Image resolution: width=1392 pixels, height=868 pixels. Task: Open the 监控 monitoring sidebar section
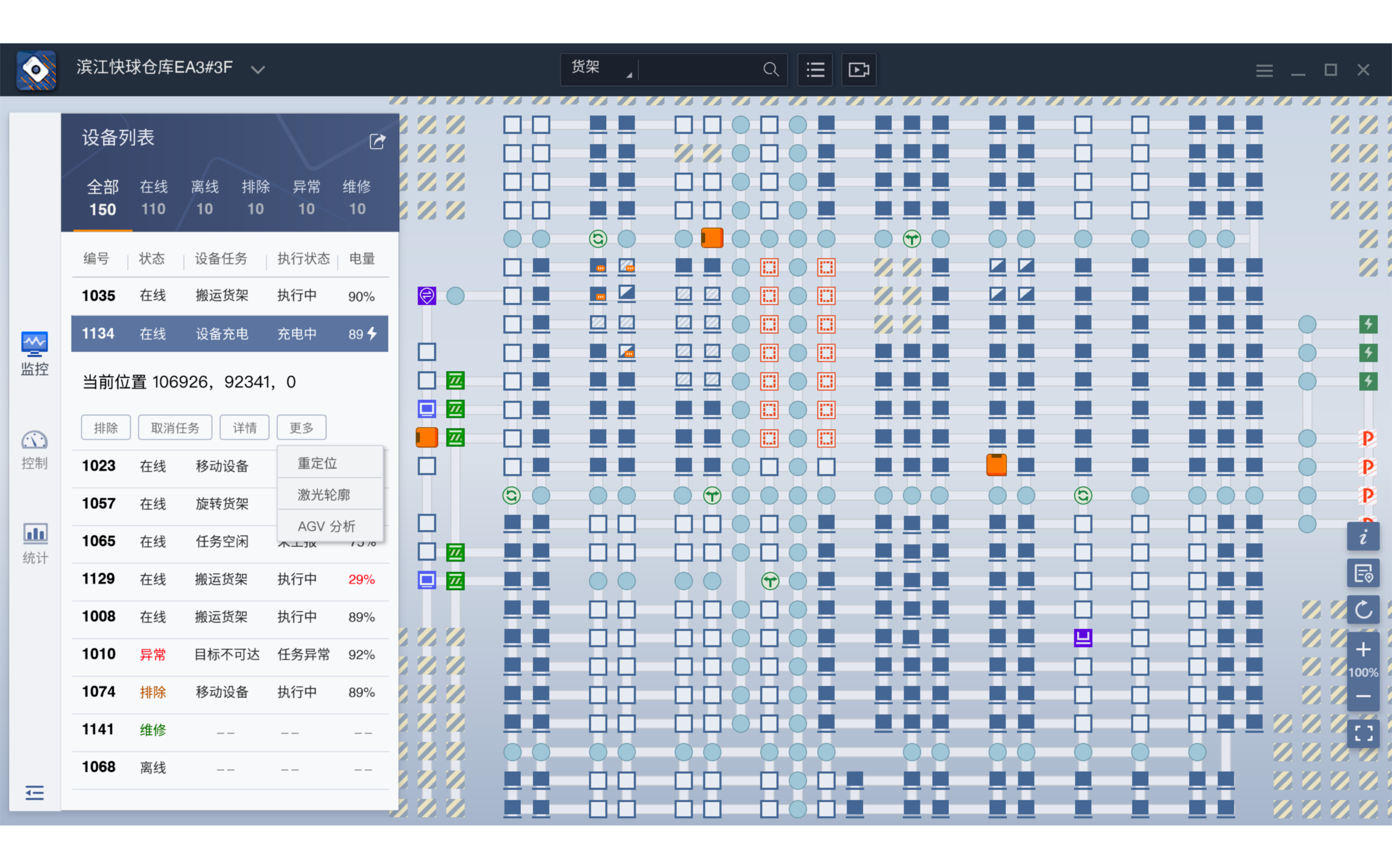coord(34,354)
